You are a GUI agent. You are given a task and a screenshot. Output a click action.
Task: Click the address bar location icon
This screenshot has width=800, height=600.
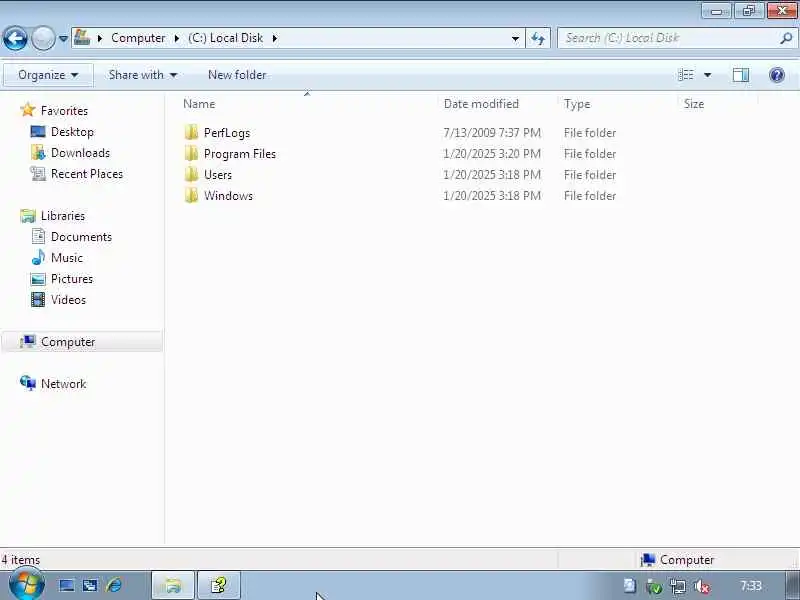(x=82, y=37)
